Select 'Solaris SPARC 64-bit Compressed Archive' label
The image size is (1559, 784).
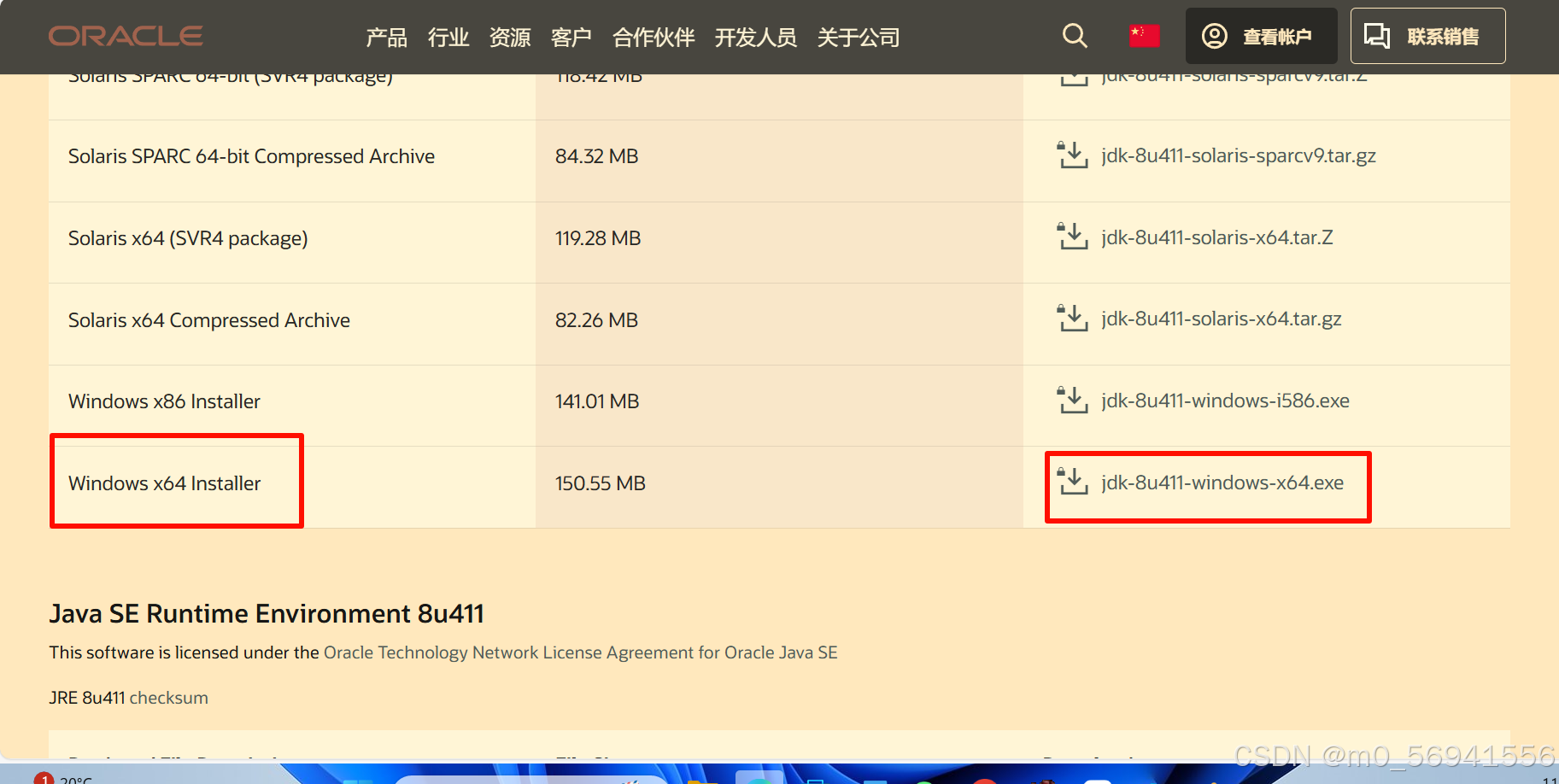pos(251,156)
